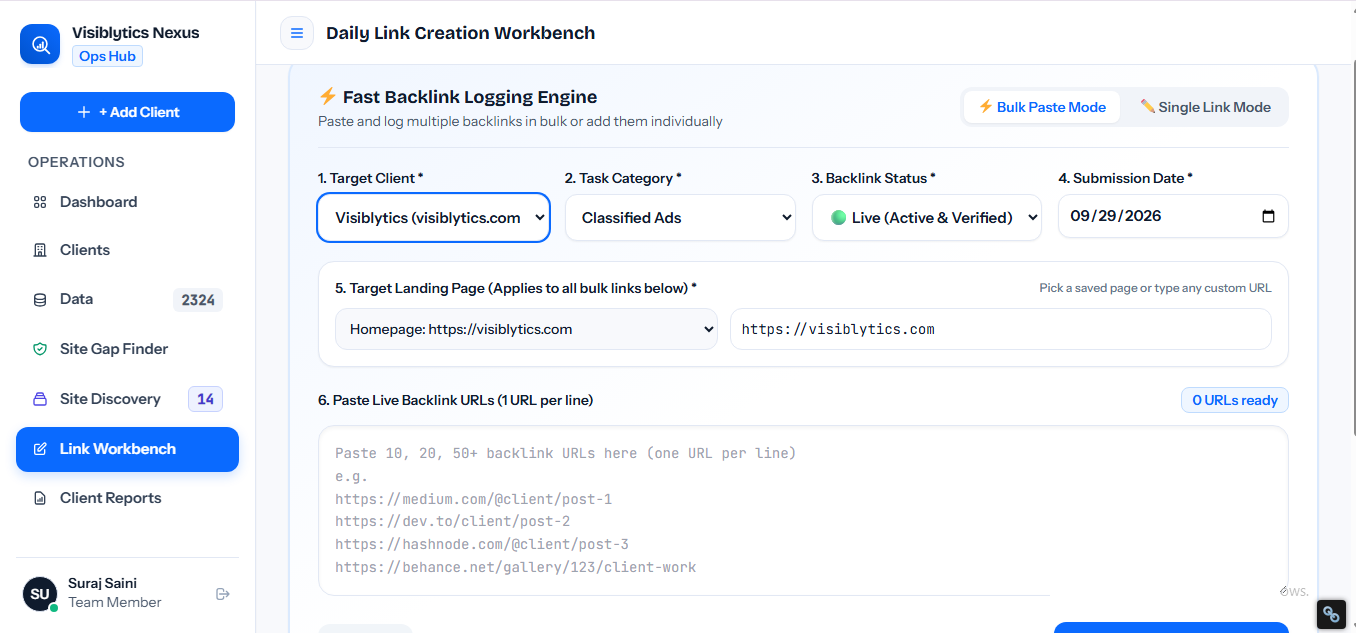Switch to Bulk Paste Mode

[x=1041, y=107]
